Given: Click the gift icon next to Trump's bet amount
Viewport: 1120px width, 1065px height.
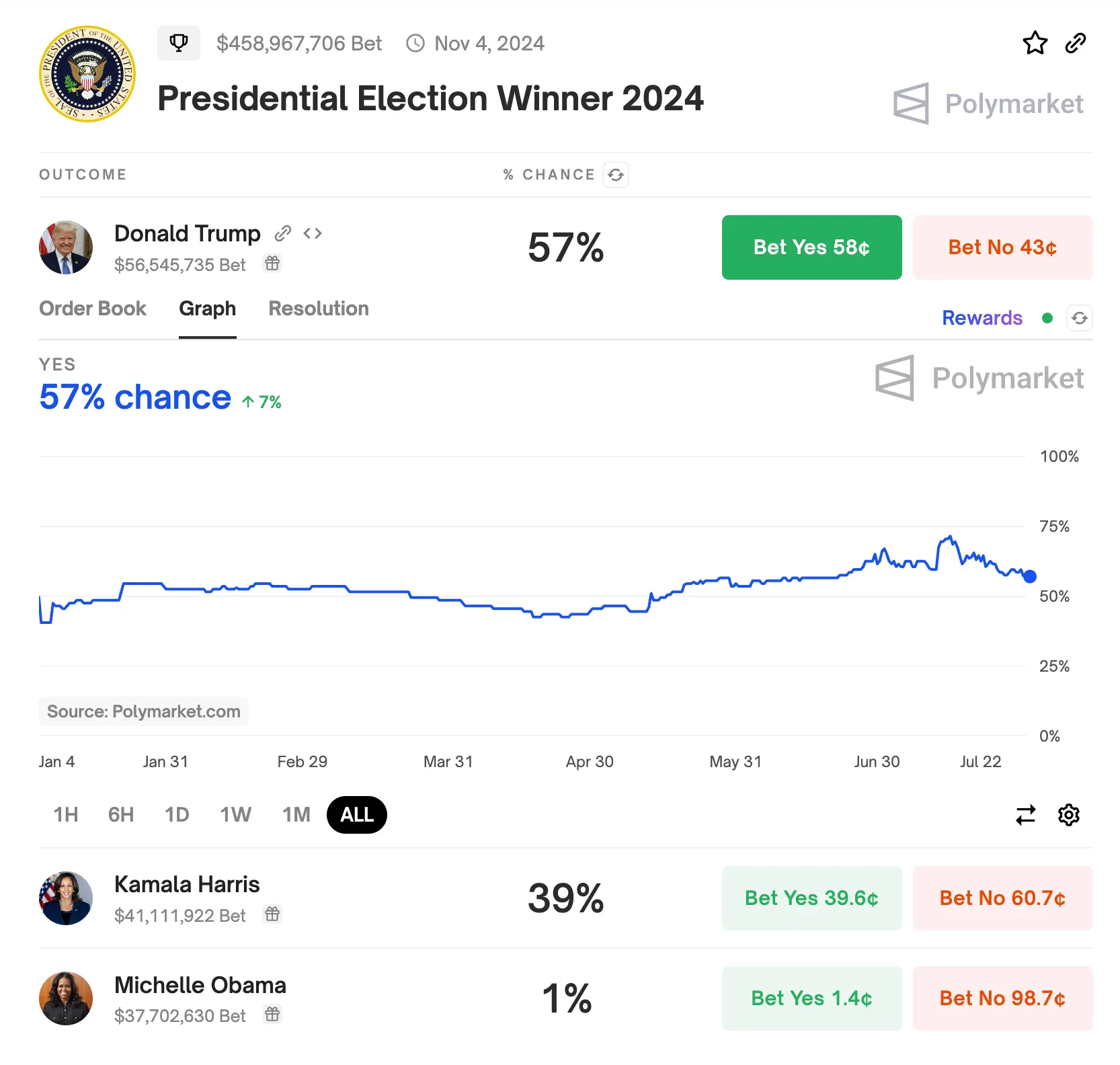Looking at the screenshot, I should [x=272, y=264].
